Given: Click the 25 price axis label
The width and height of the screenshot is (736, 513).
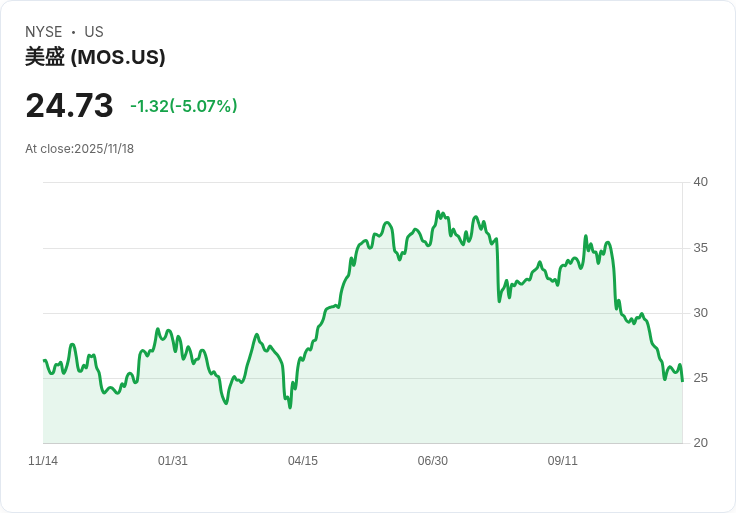Looking at the screenshot, I should (x=700, y=378).
